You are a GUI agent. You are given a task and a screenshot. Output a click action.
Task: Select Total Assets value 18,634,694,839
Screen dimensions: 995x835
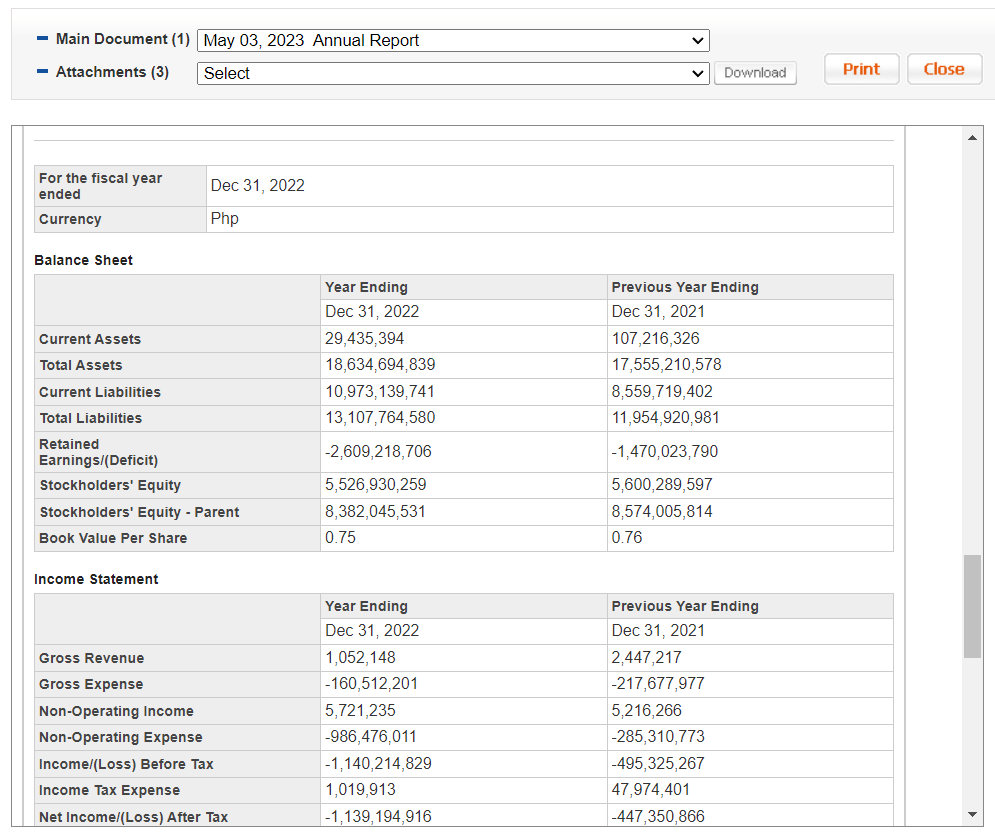click(x=380, y=365)
